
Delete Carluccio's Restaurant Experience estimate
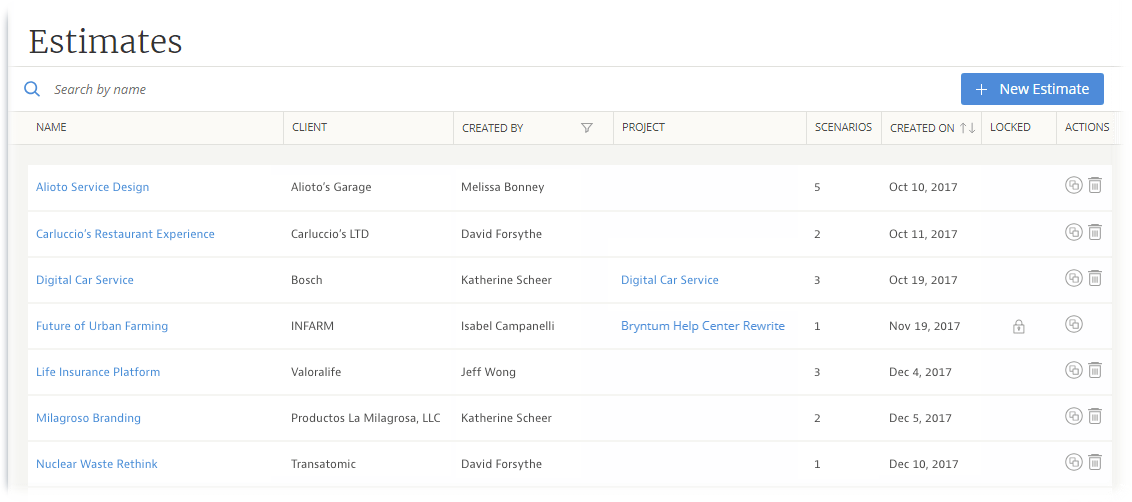[x=1095, y=232]
